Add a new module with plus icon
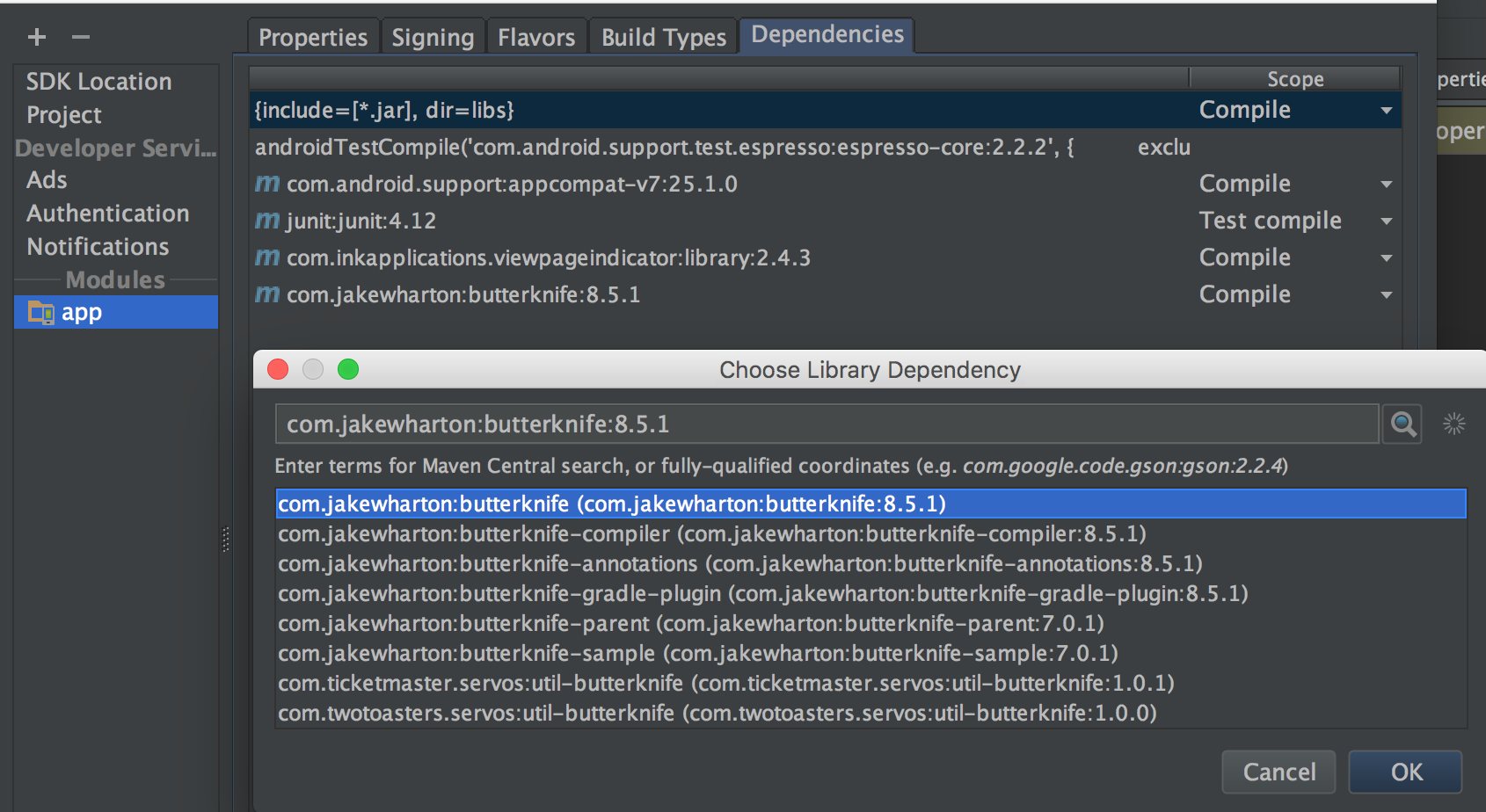Image resolution: width=1486 pixels, height=812 pixels. (x=37, y=37)
